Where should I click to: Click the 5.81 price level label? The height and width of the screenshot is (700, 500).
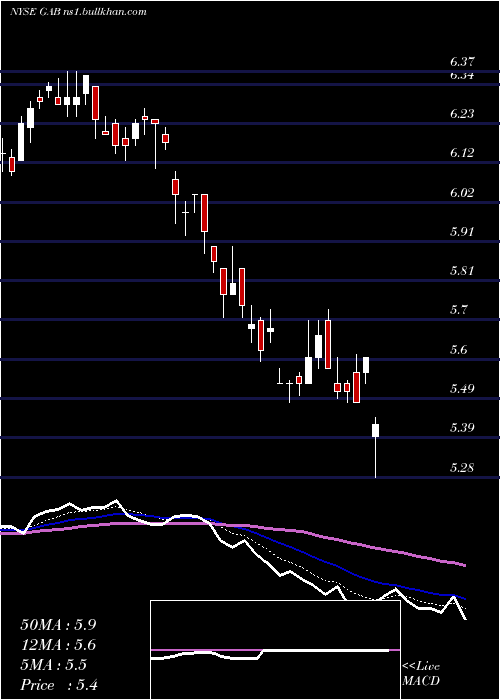tap(462, 271)
